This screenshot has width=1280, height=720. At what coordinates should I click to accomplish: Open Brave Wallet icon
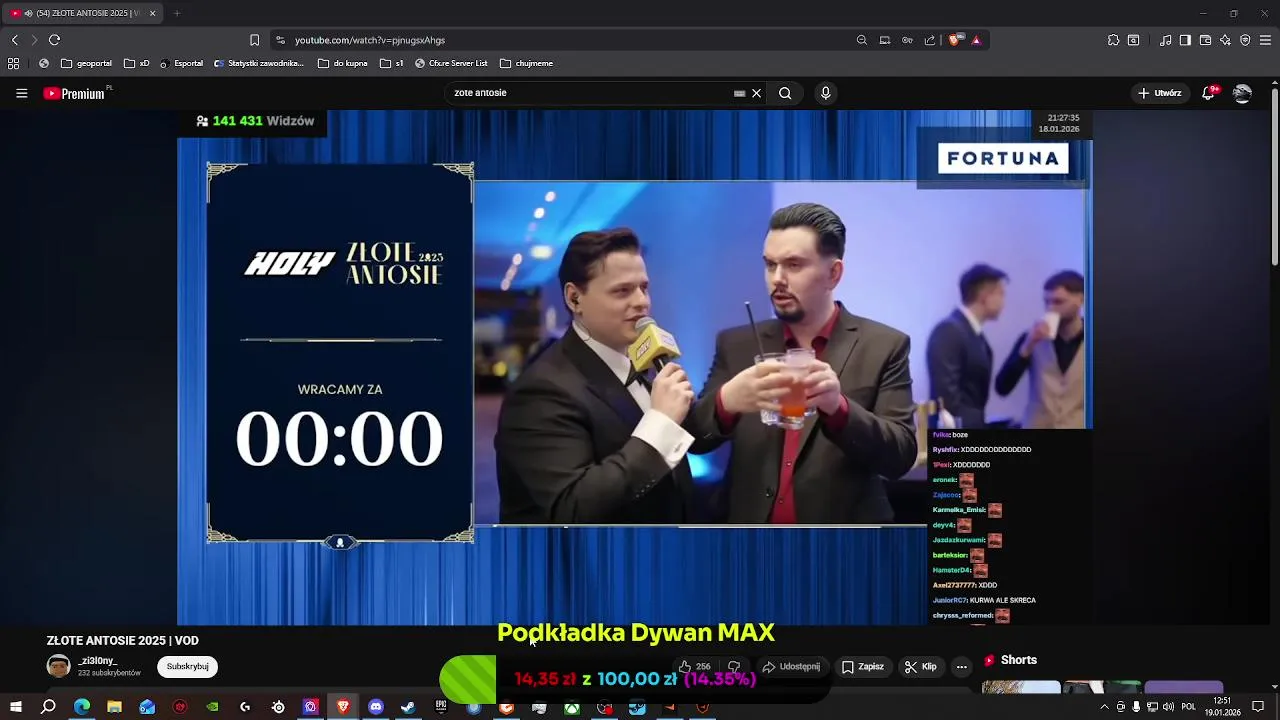(1205, 40)
